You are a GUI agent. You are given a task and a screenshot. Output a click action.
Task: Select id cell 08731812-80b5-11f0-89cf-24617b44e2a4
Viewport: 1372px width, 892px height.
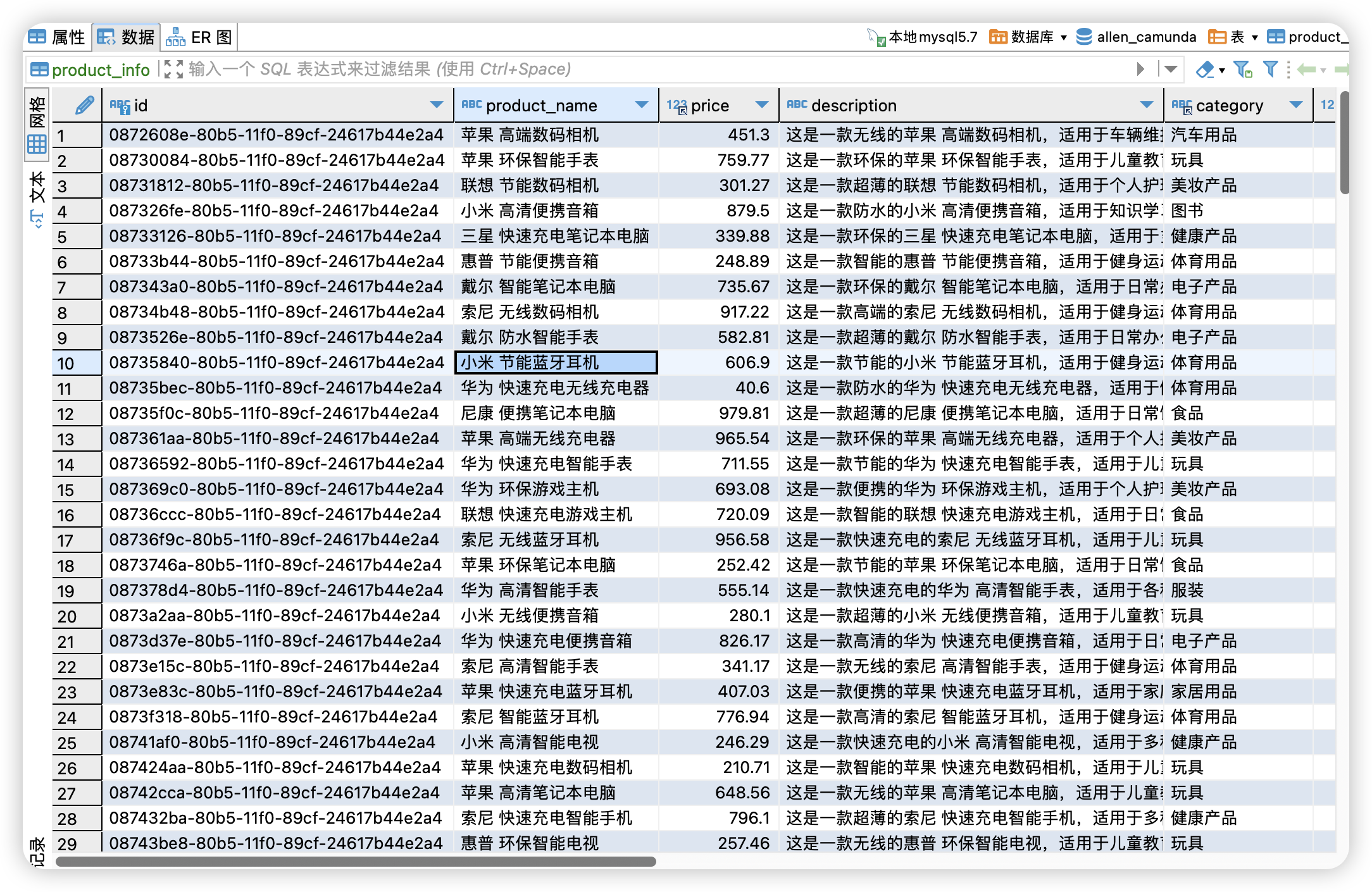(x=278, y=185)
